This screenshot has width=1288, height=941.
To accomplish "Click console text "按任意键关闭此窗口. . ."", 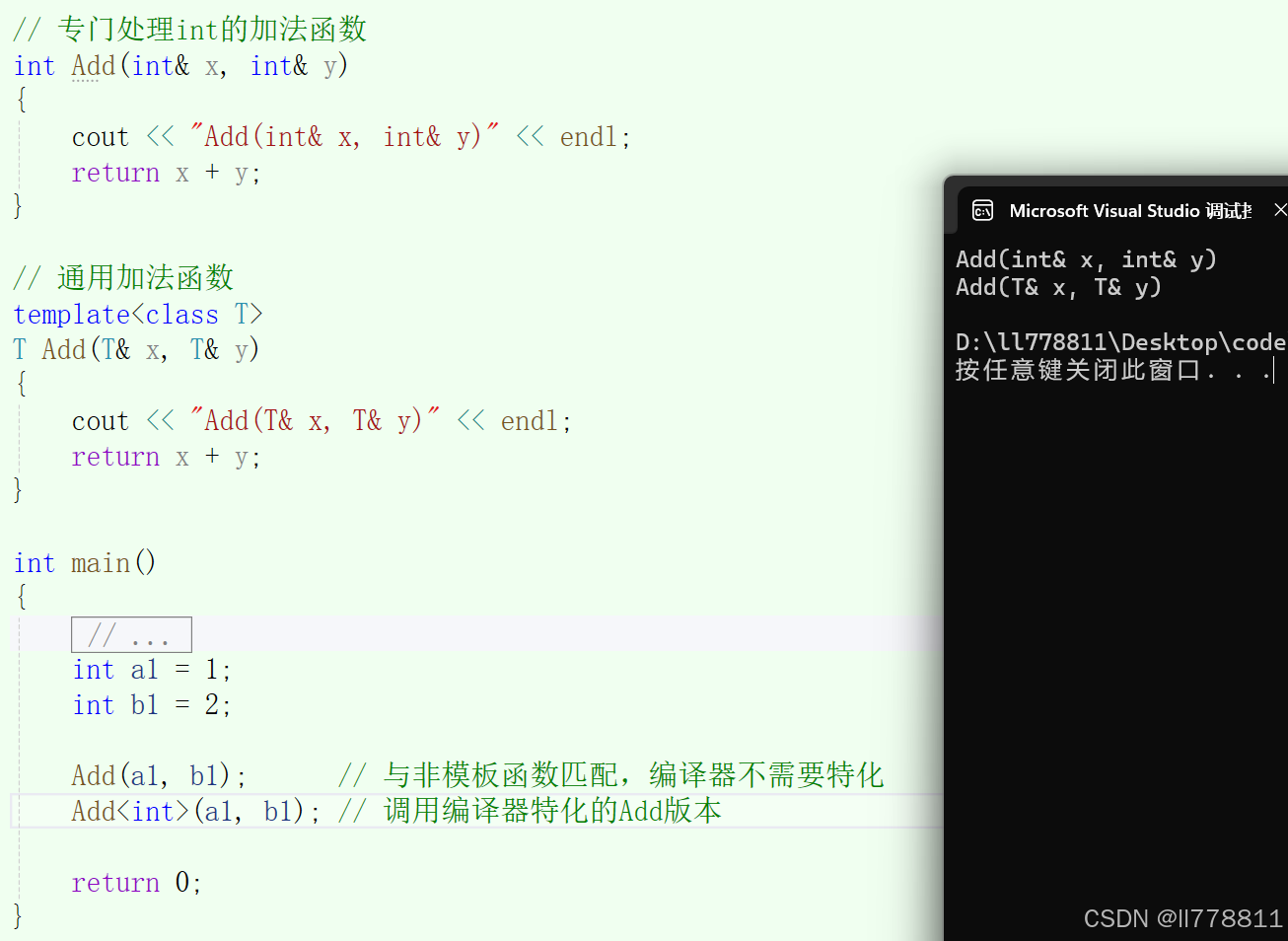I will [1114, 370].
